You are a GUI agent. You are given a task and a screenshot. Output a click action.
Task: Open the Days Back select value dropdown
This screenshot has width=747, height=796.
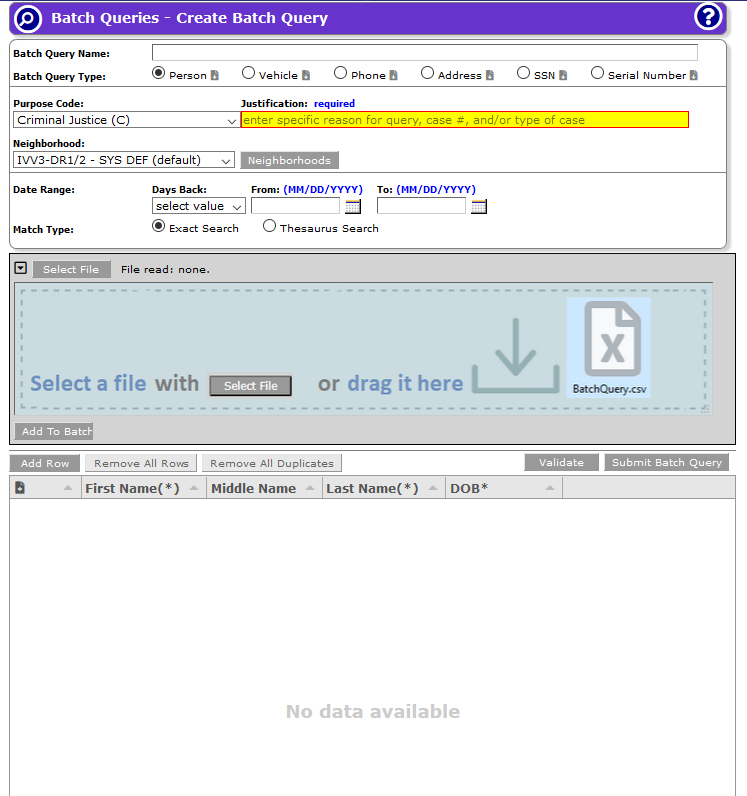pos(199,206)
